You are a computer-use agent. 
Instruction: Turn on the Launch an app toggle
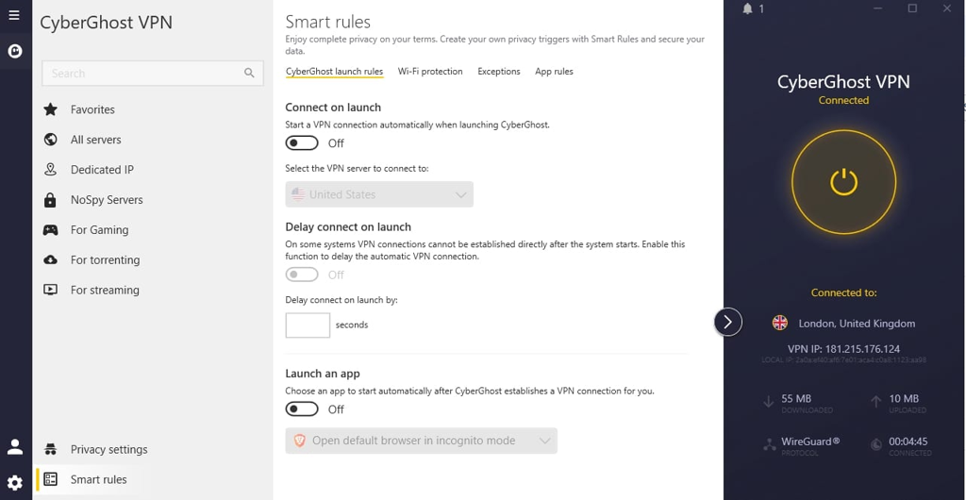click(302, 409)
